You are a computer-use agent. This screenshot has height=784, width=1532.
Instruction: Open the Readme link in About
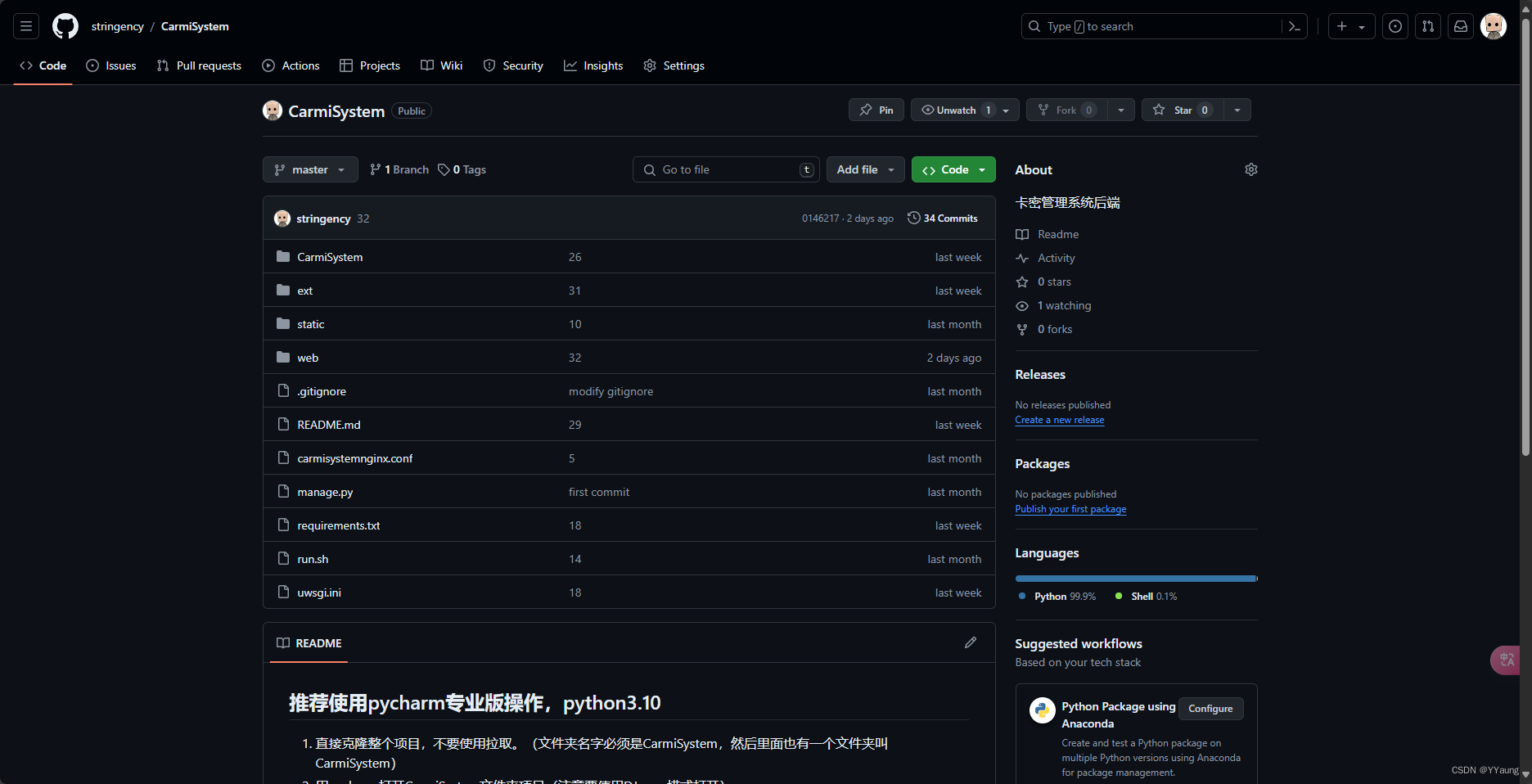coord(1048,234)
